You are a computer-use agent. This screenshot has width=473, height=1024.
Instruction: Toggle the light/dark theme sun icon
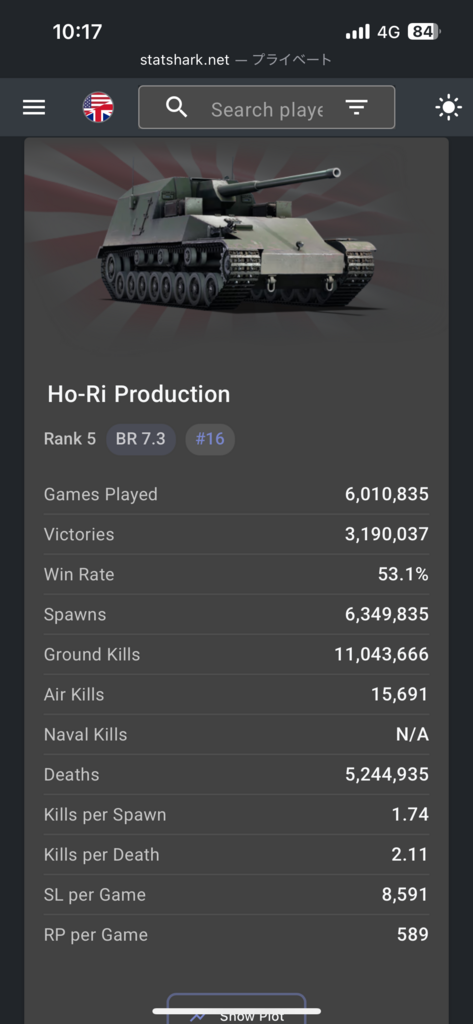(x=449, y=108)
